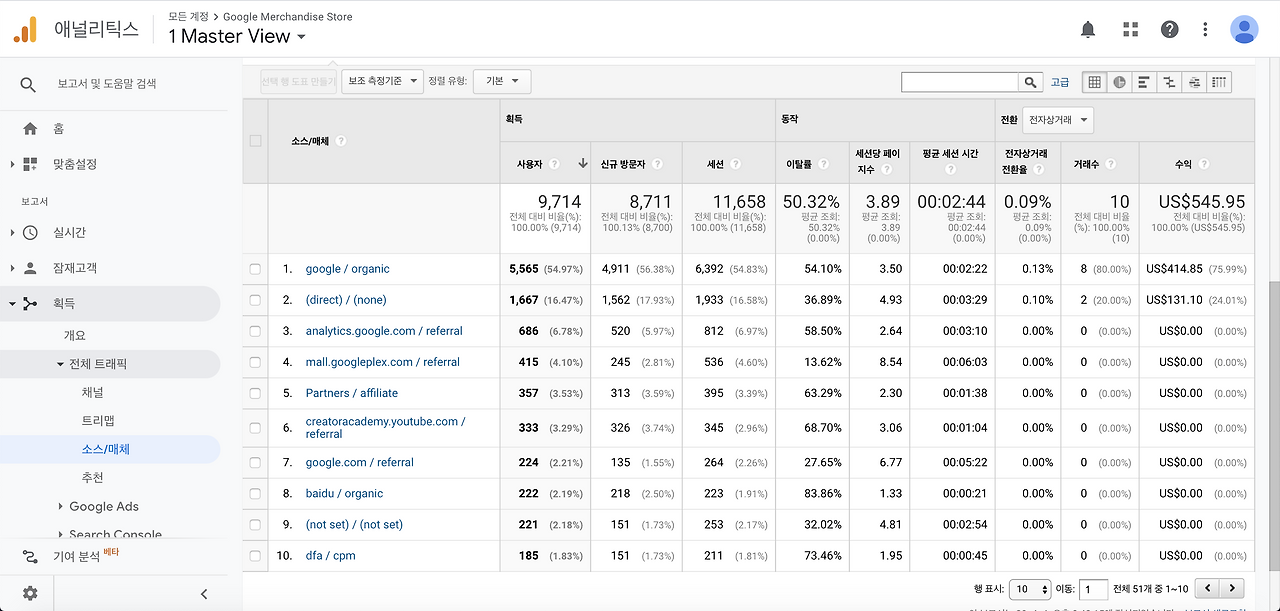Check the Partners / affiliate row
Image resolution: width=1280 pixels, height=611 pixels.
255,393
